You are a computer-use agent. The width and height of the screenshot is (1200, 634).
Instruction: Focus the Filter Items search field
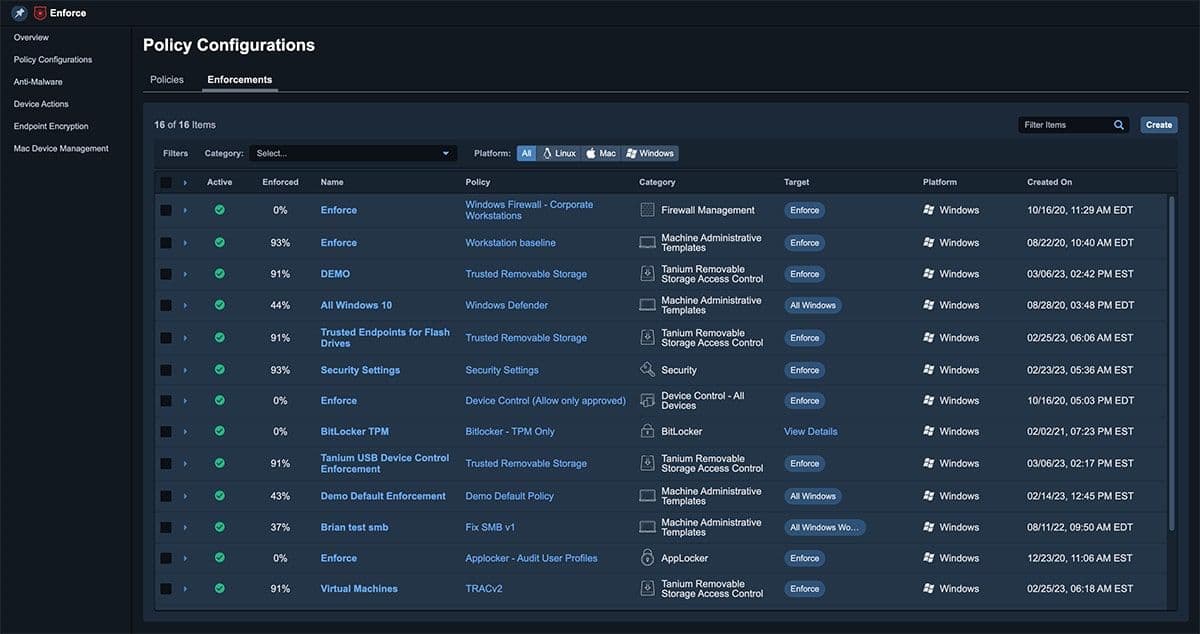[x=1066, y=125]
